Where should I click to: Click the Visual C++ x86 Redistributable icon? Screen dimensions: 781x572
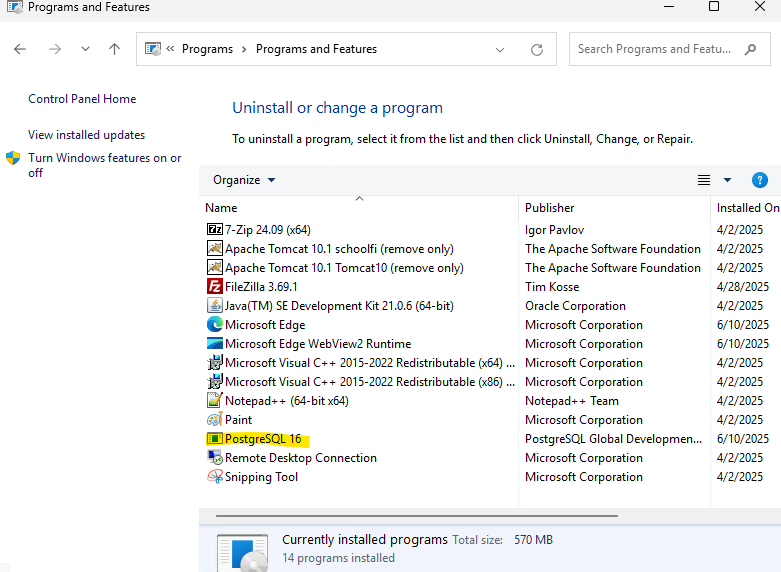point(215,381)
